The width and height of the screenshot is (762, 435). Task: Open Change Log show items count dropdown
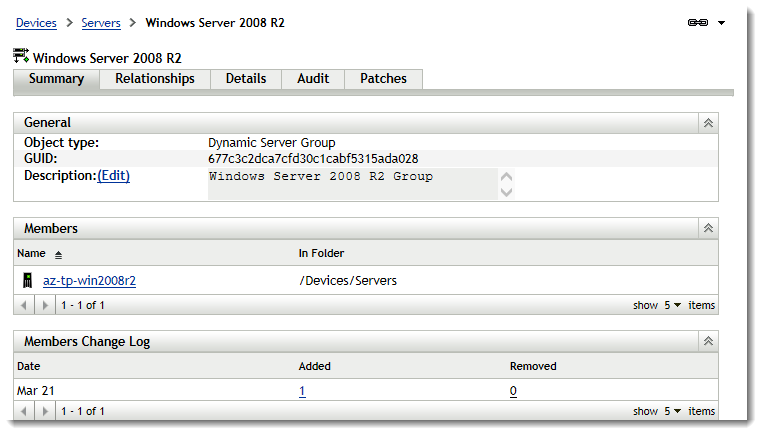tap(673, 411)
